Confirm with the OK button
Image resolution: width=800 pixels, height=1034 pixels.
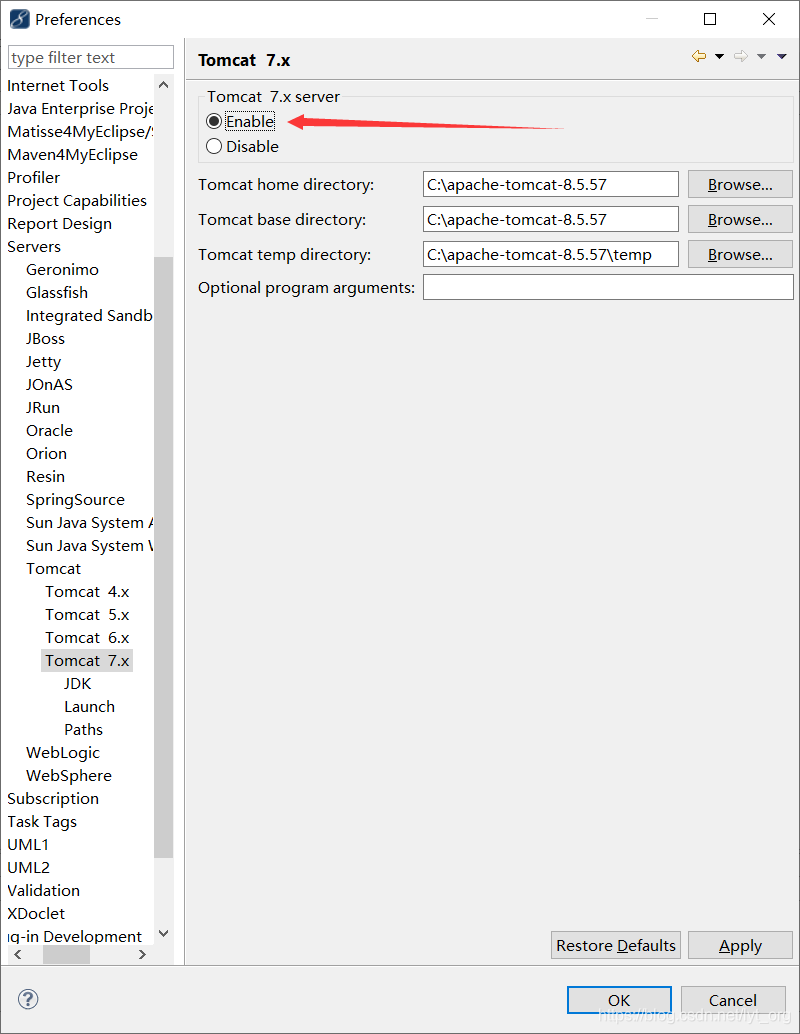tap(619, 1000)
